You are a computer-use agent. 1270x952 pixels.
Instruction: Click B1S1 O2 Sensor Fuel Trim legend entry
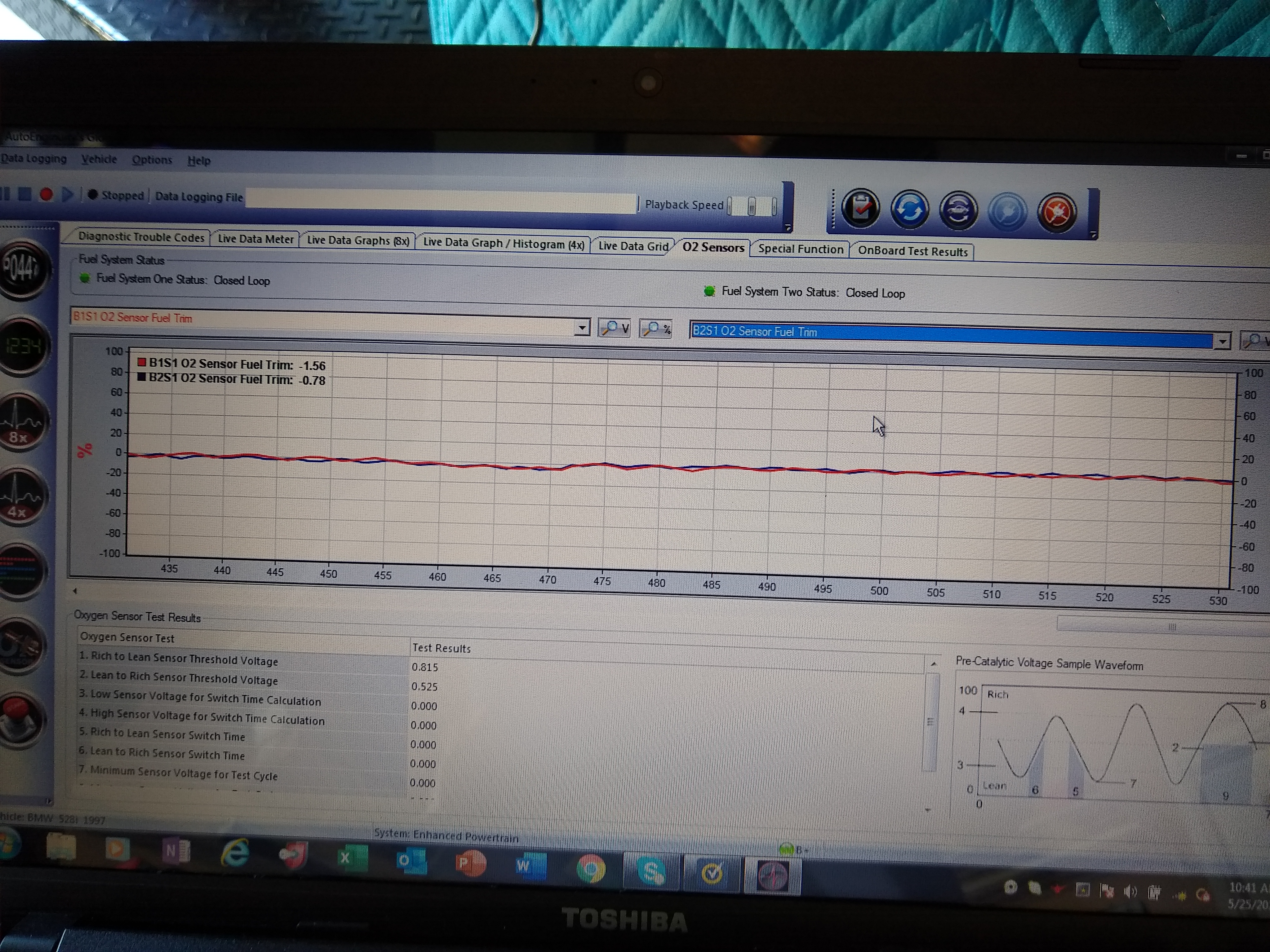[x=231, y=364]
